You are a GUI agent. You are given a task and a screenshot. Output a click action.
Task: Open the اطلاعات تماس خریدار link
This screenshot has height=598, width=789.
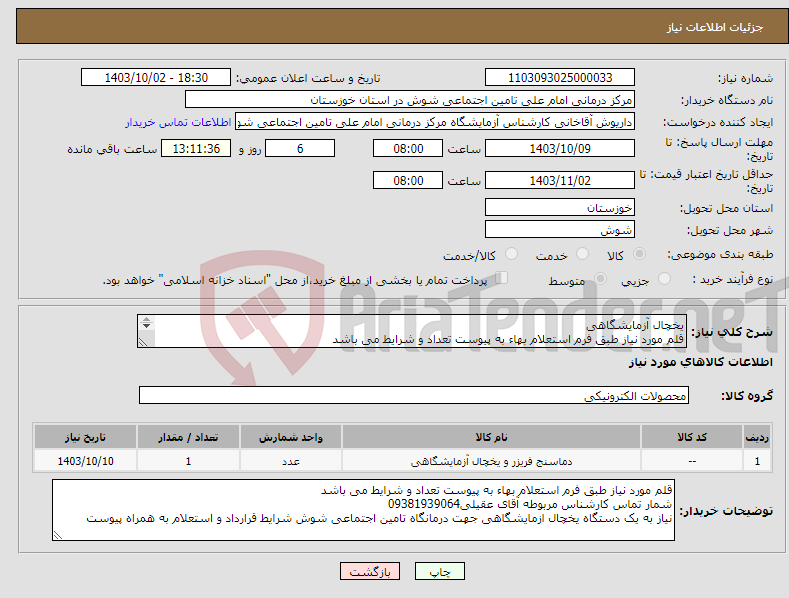[178, 122]
